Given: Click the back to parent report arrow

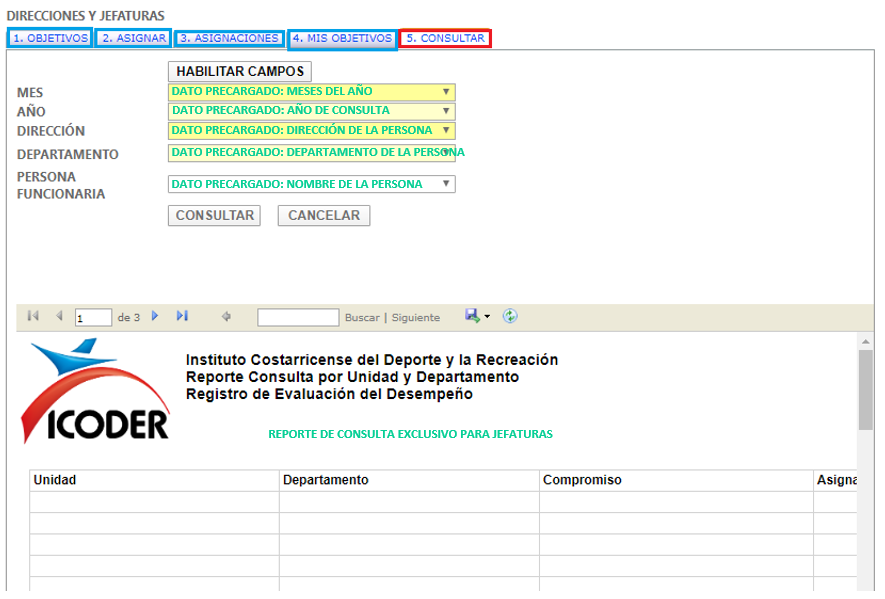Looking at the screenshot, I should click(x=226, y=317).
